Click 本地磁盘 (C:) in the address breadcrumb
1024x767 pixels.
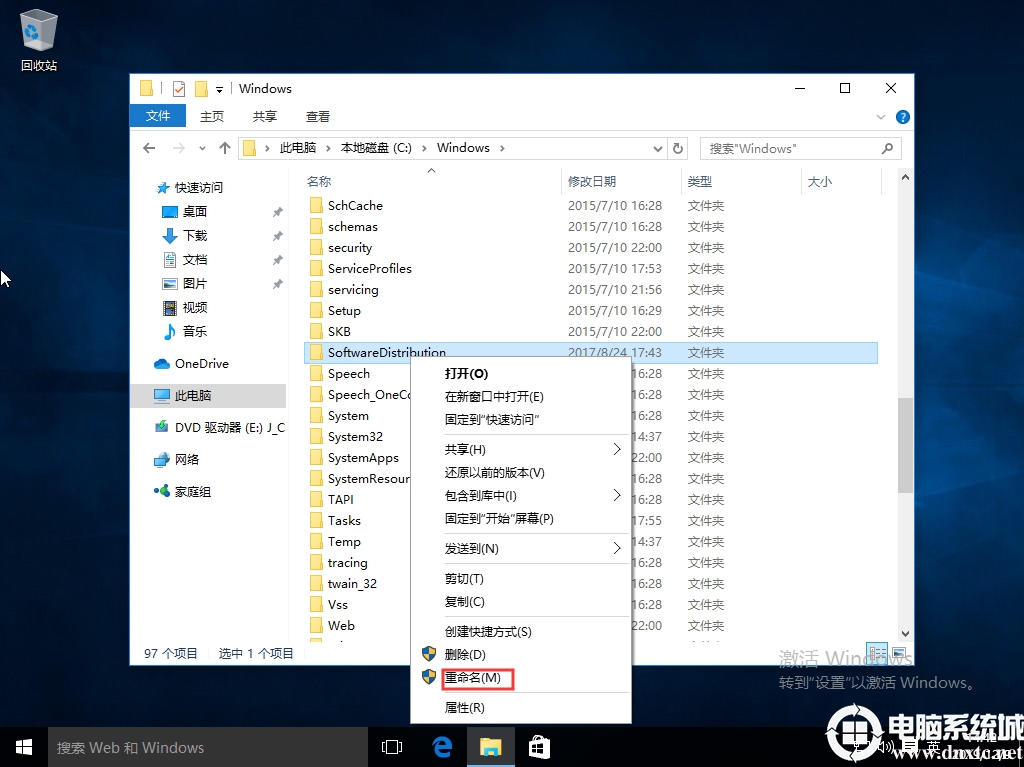(376, 148)
